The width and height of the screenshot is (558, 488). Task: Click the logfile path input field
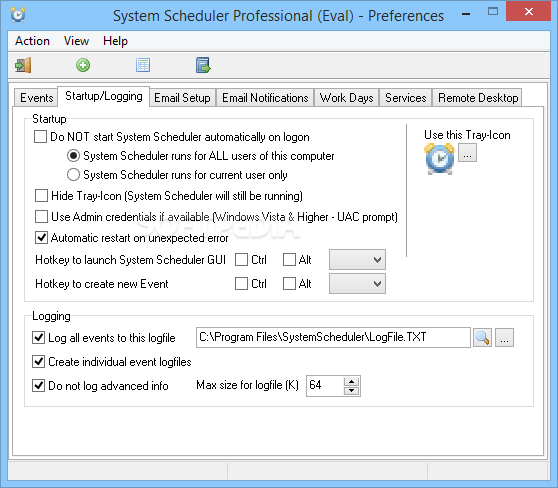333,337
